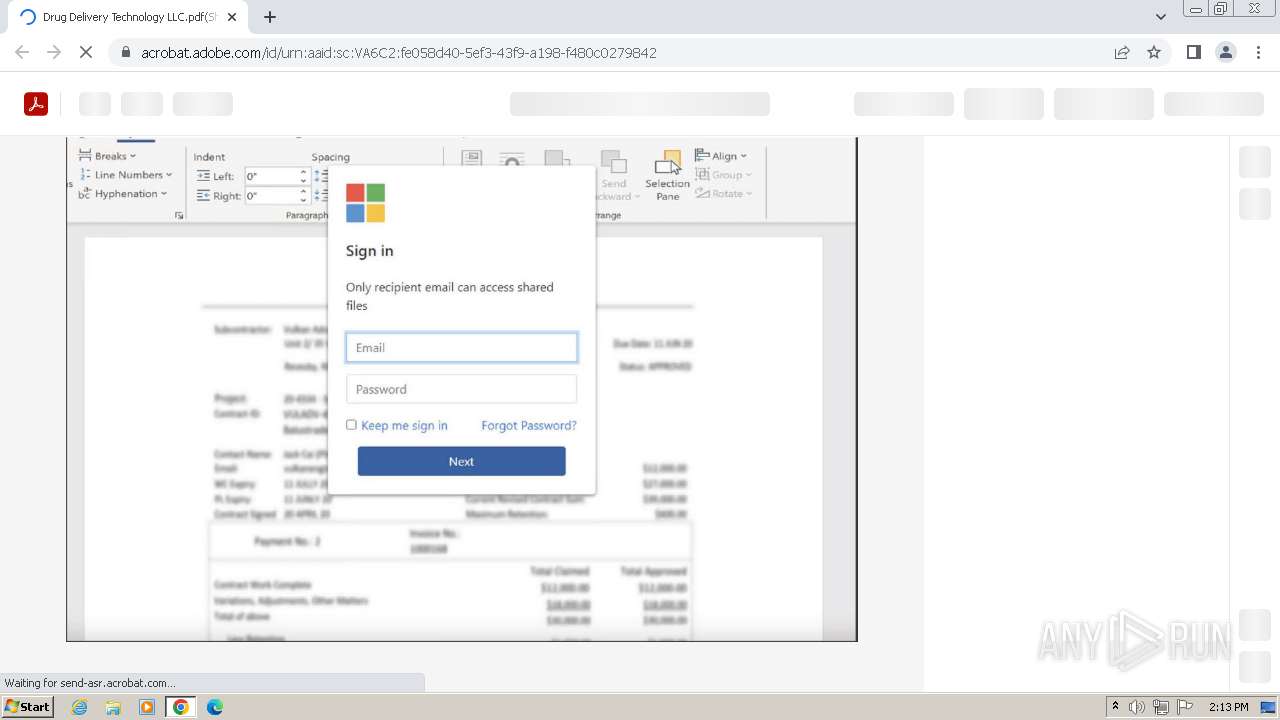The height and width of the screenshot is (720, 1280).
Task: Open Align dropdown
Action: click(721, 156)
